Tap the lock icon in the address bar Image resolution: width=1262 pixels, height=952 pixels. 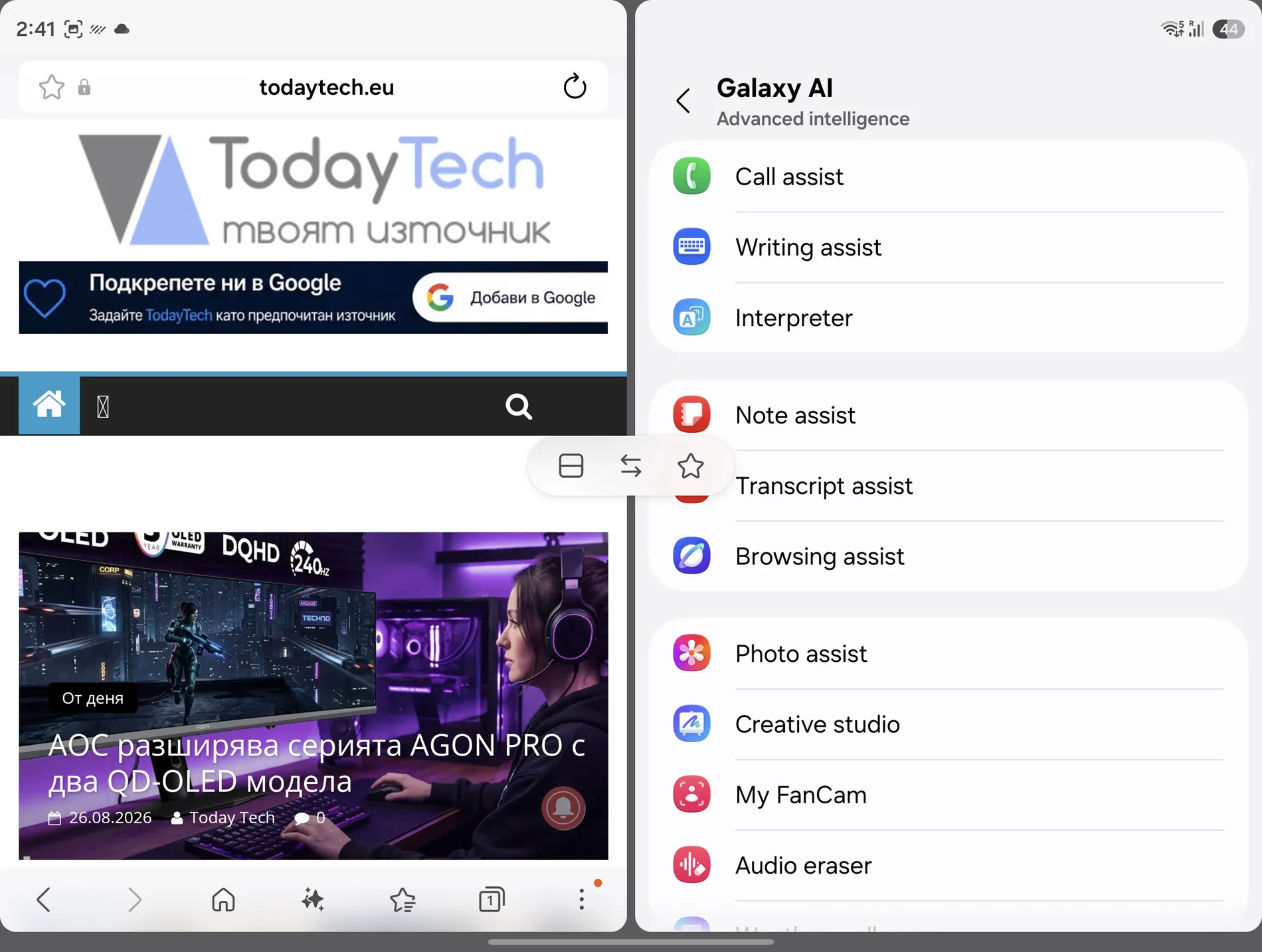point(84,87)
